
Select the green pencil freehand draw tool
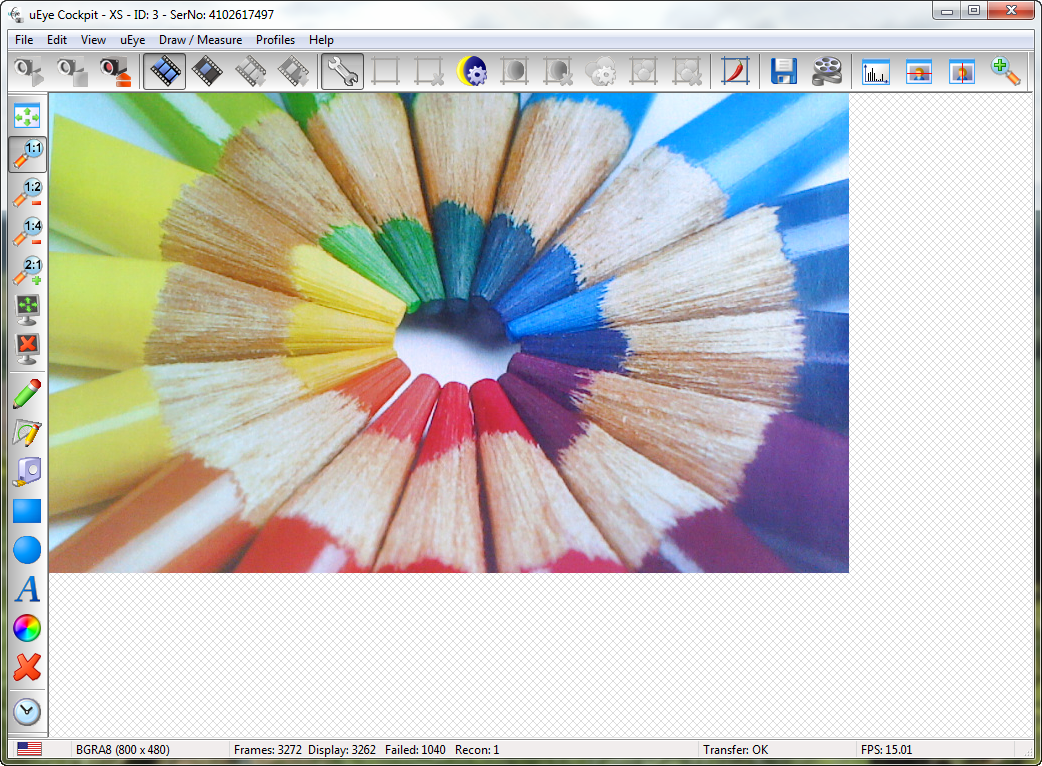[27, 394]
